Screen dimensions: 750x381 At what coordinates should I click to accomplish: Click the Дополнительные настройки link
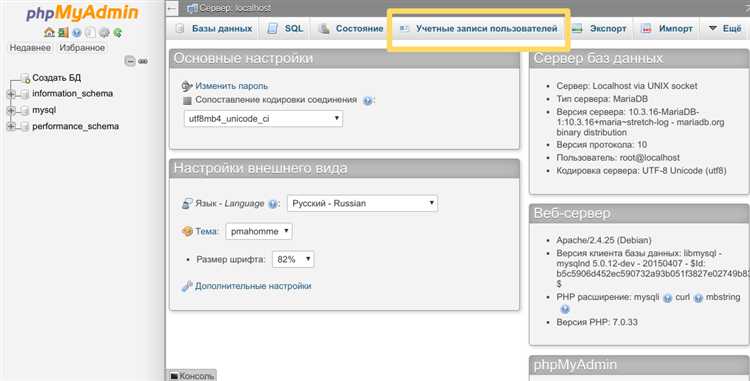253,286
